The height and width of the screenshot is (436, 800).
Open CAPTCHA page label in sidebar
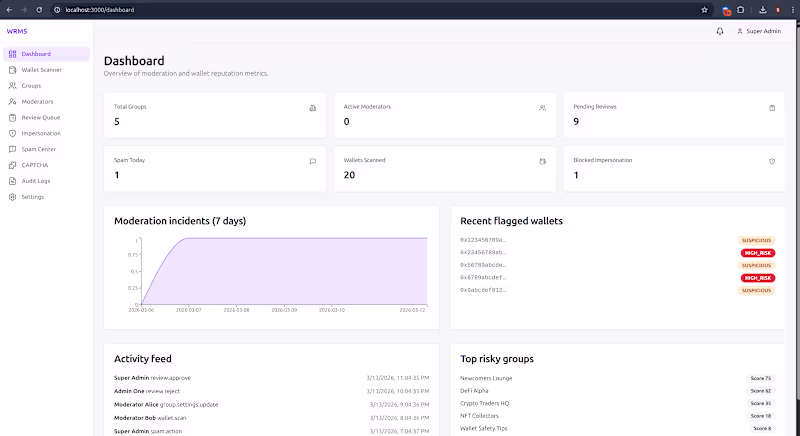point(35,165)
